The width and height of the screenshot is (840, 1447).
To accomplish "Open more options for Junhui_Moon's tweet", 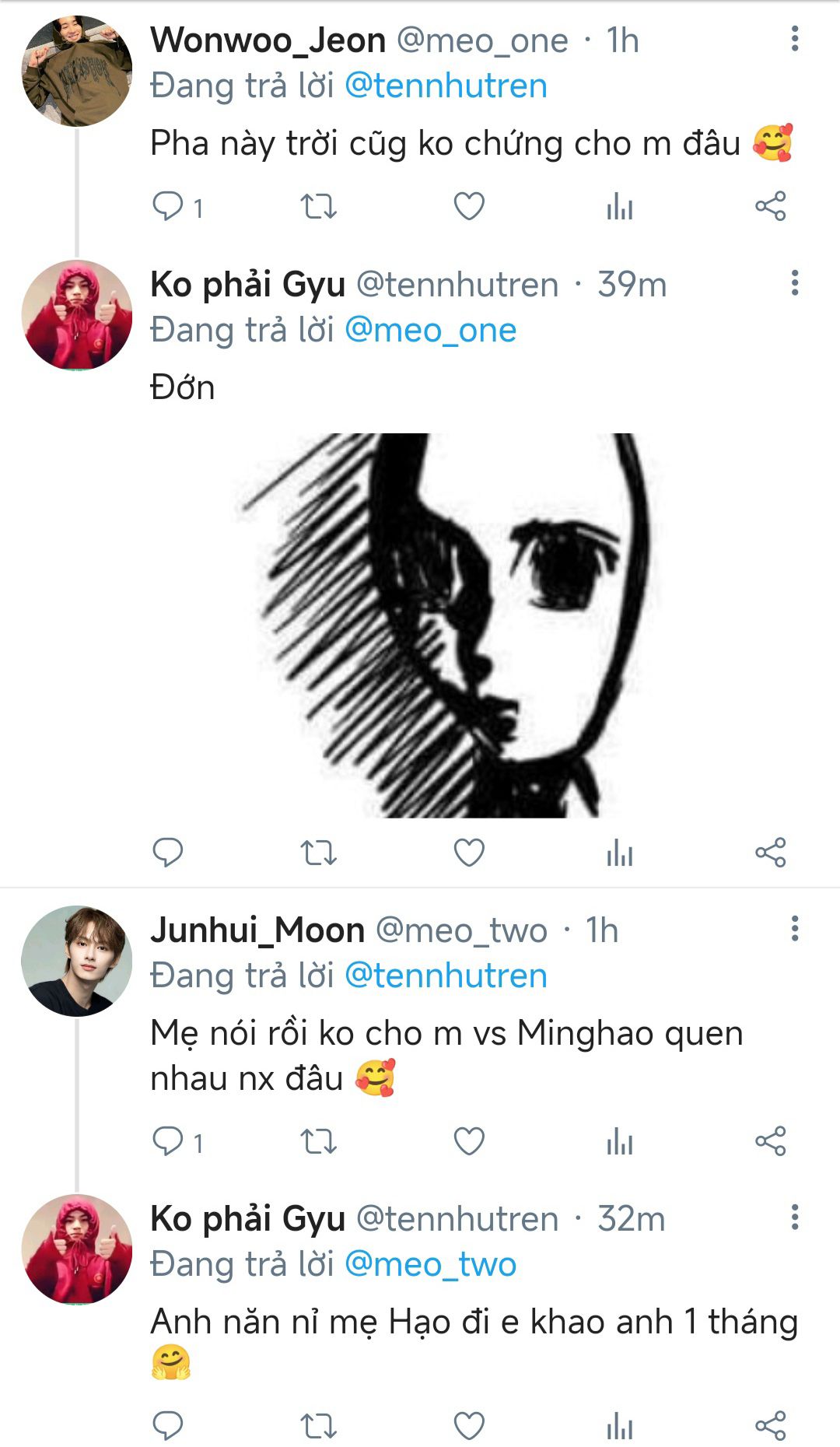I will click(794, 929).
